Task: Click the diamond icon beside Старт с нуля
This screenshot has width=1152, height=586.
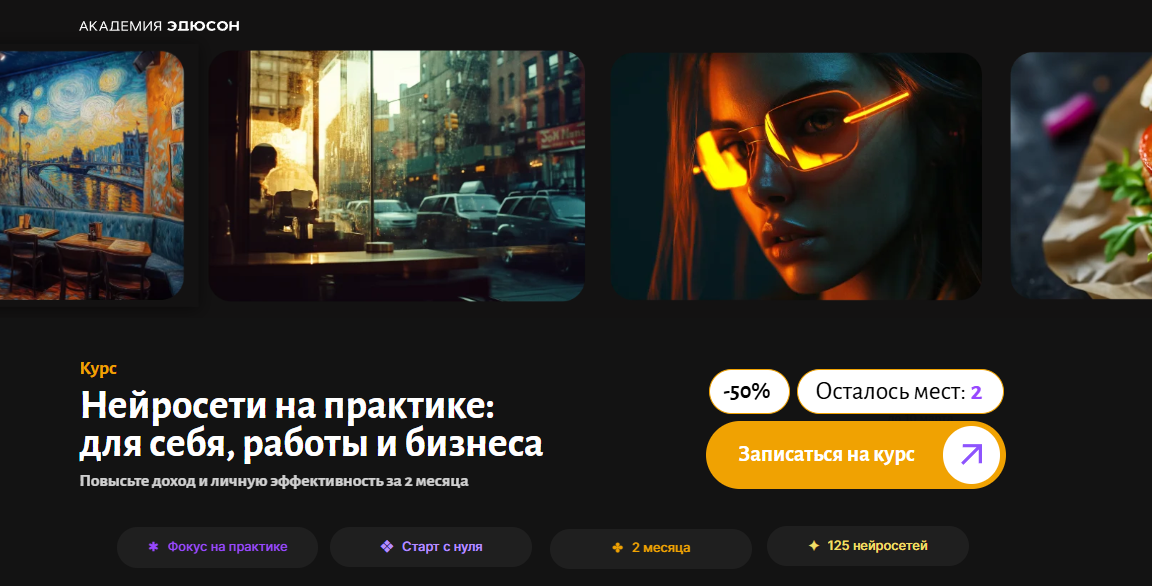Action: click(x=387, y=546)
